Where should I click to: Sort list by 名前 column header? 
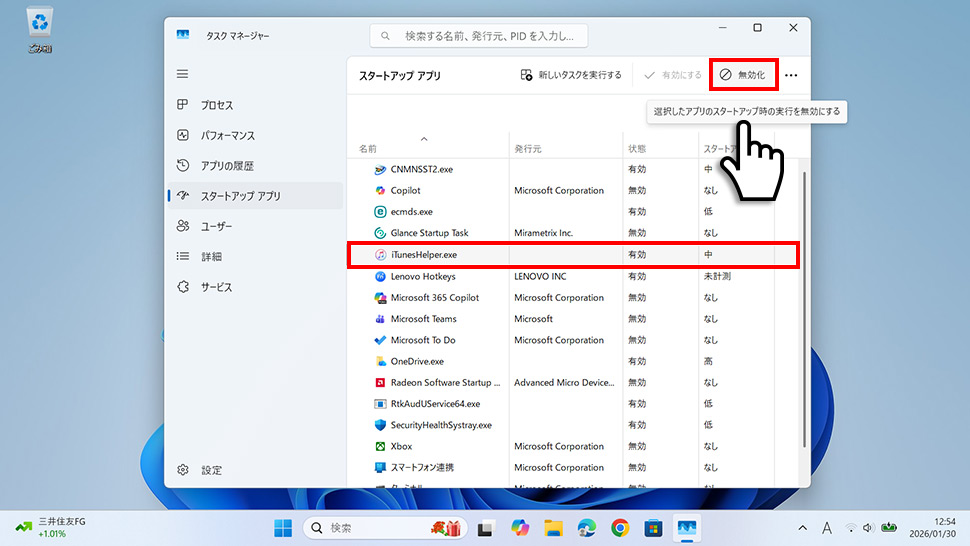pyautogui.click(x=369, y=149)
